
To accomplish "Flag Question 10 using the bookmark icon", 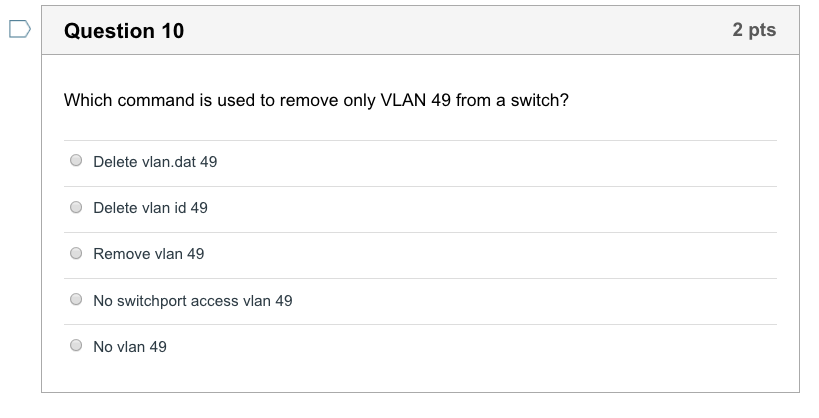I will coord(20,29).
